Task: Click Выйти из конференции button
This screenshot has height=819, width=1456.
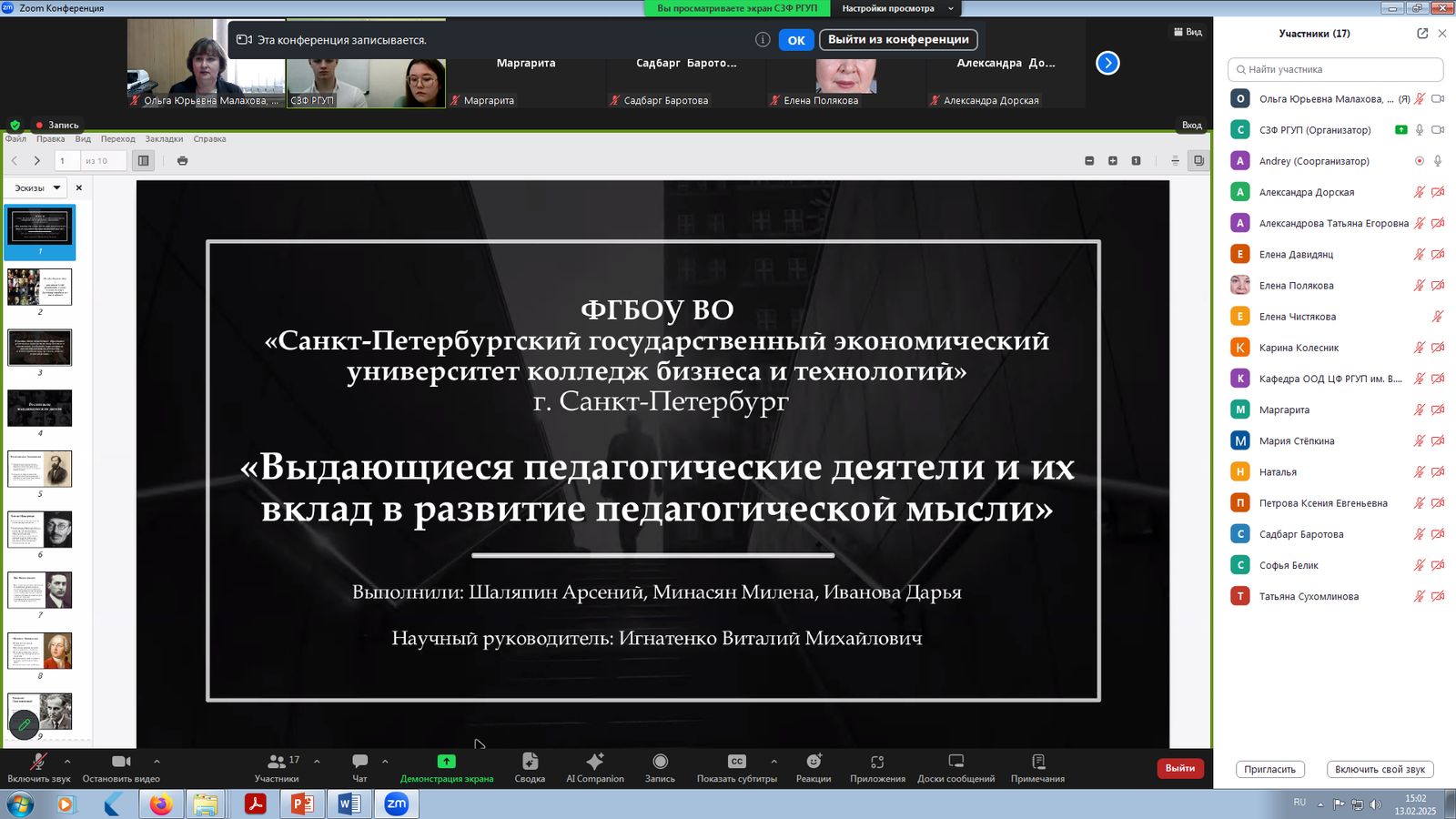Action: 898,39
